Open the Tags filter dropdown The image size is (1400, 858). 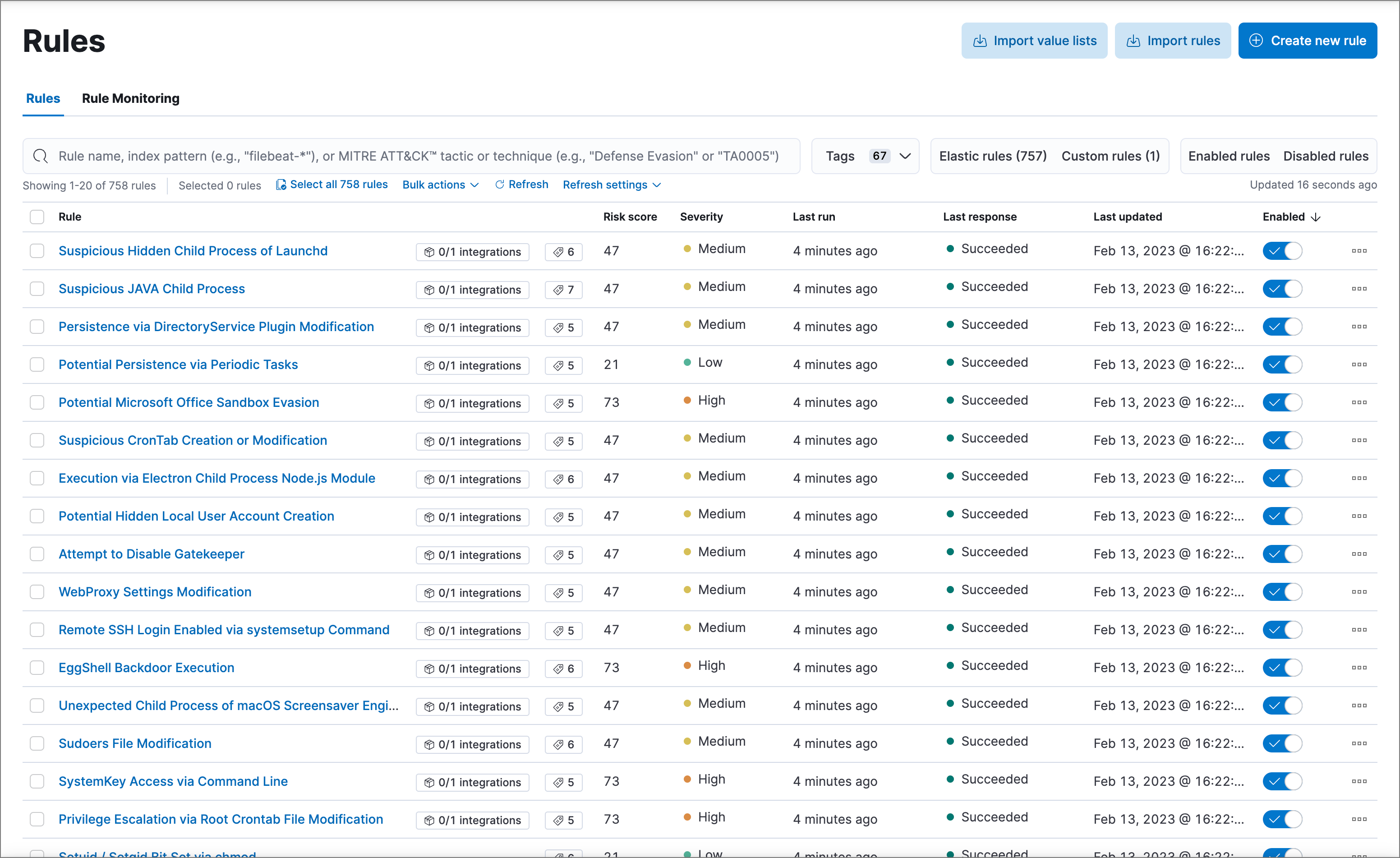click(x=865, y=156)
